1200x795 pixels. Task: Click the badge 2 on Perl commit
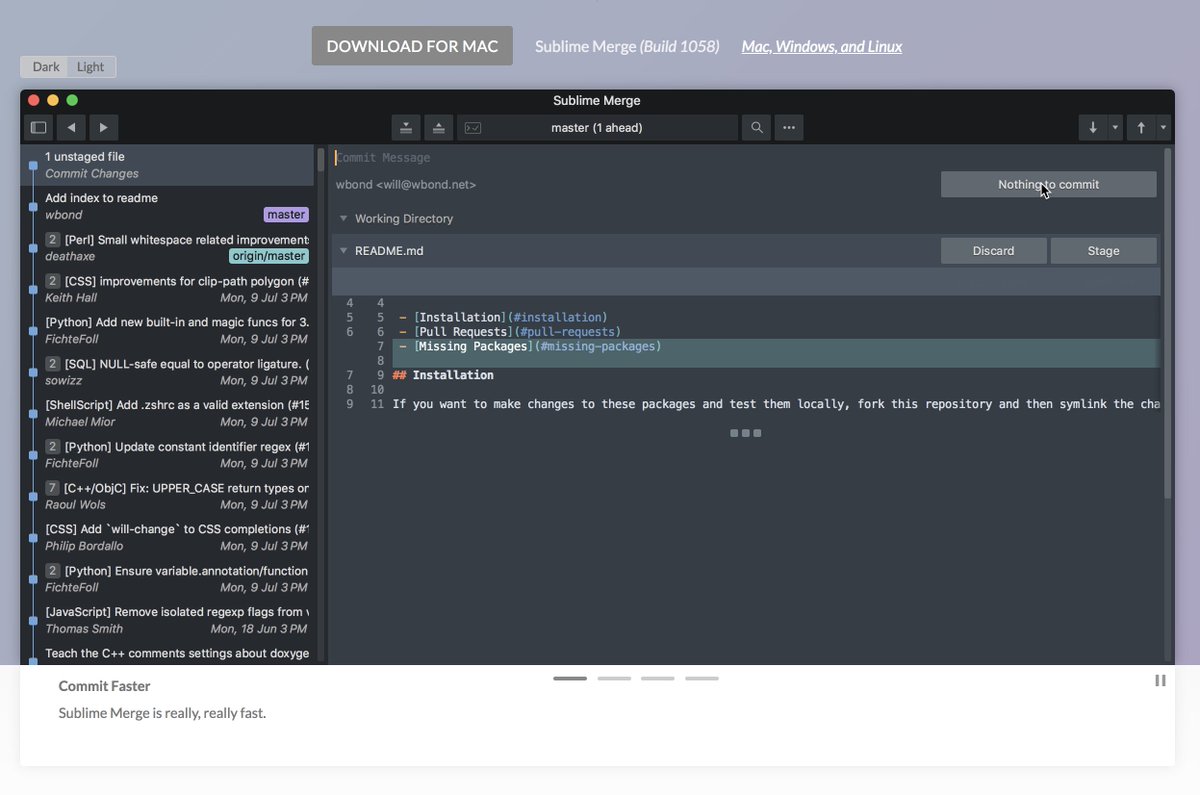[x=52, y=240]
